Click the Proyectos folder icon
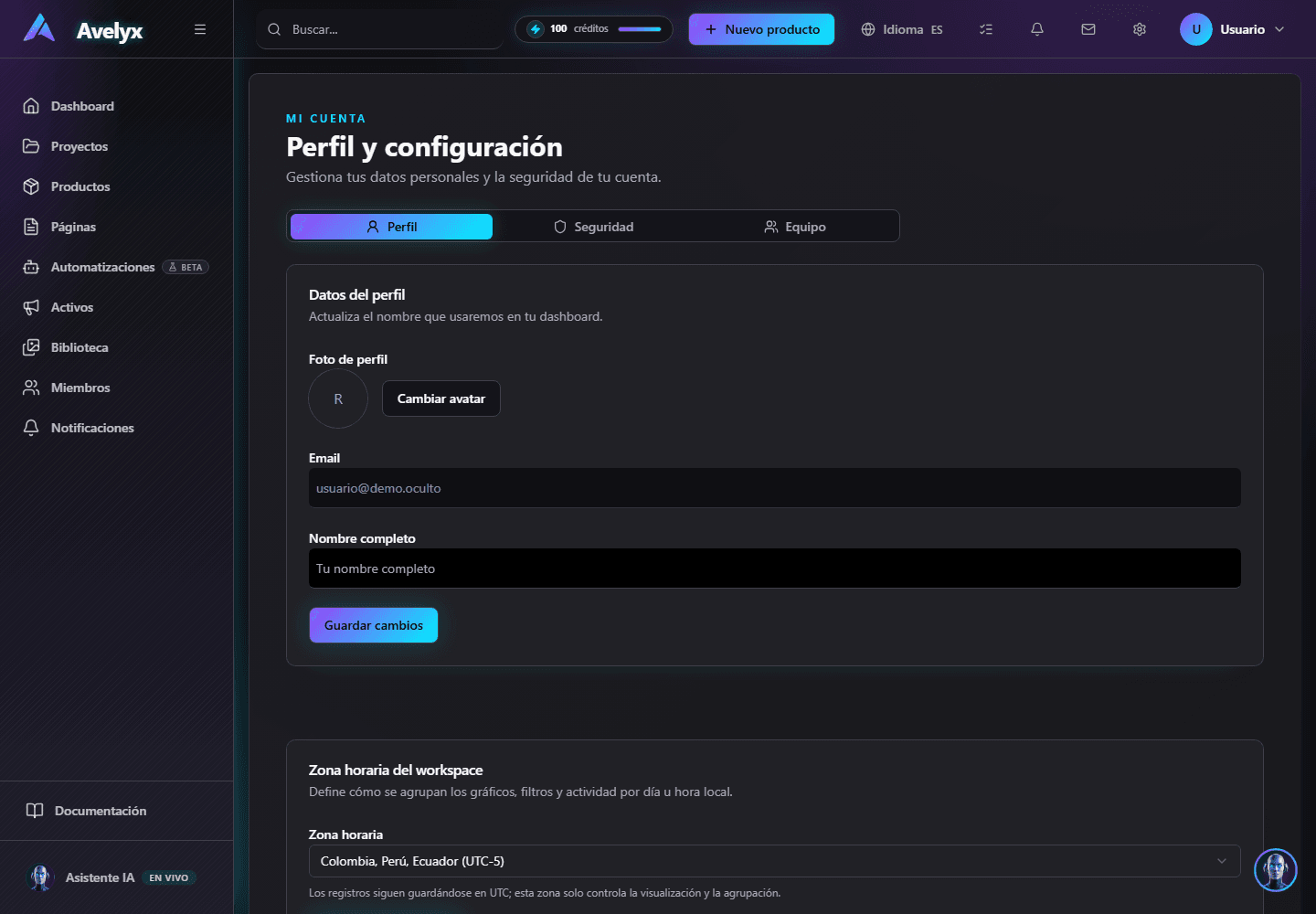The height and width of the screenshot is (914, 1316). click(31, 146)
